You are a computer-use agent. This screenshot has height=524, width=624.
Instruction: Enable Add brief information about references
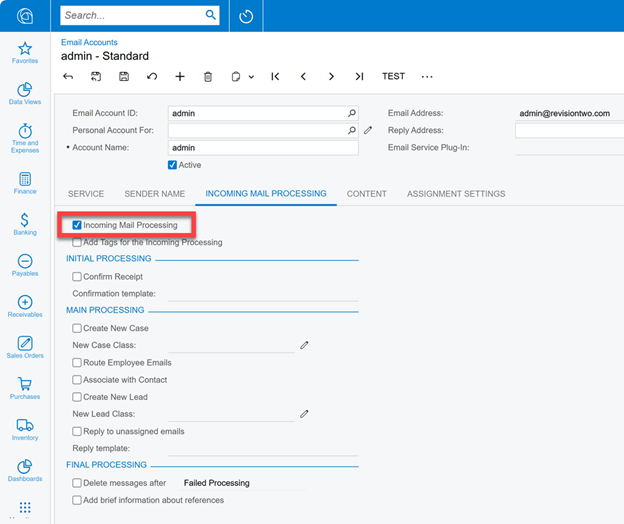(x=77, y=500)
